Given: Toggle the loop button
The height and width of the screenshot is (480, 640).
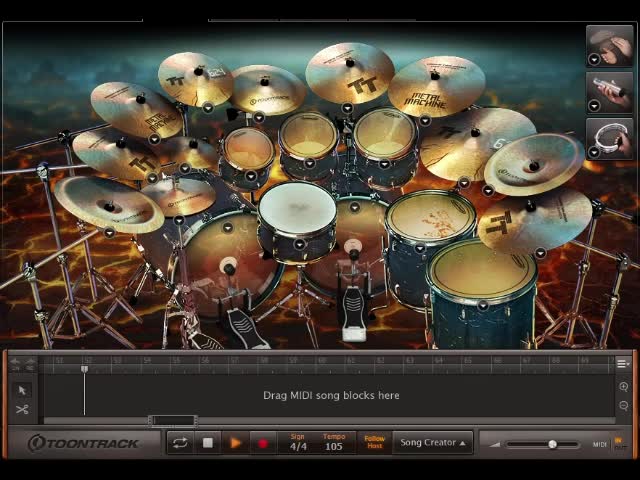Looking at the screenshot, I should (180, 443).
